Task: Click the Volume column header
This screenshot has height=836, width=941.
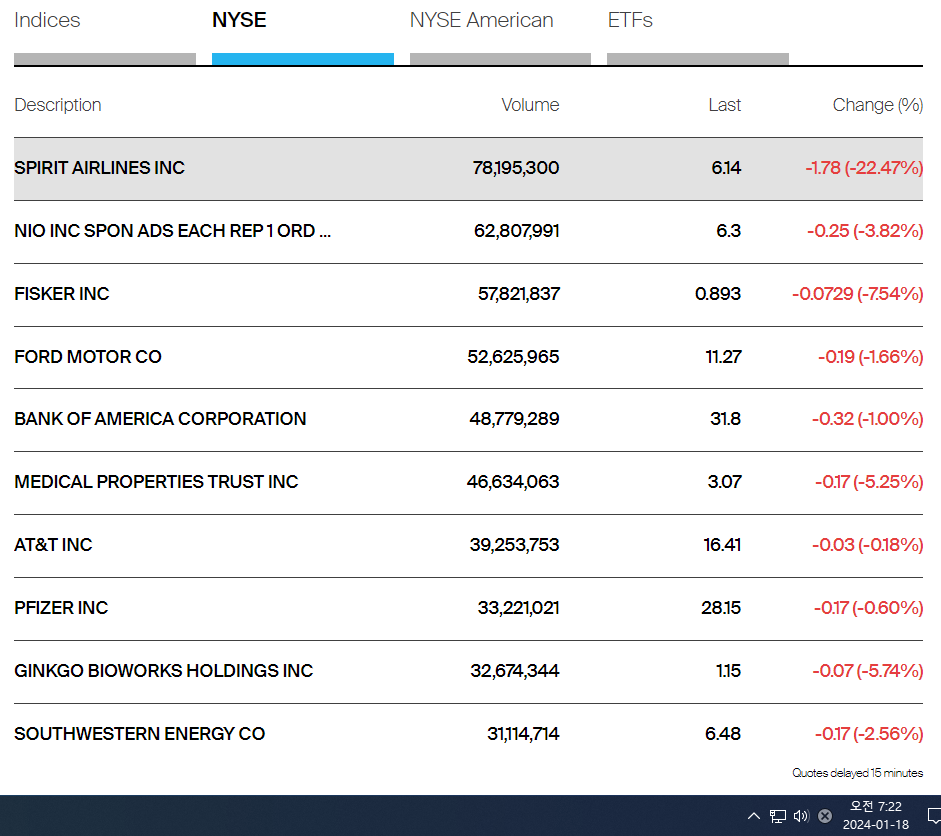Action: (530, 105)
